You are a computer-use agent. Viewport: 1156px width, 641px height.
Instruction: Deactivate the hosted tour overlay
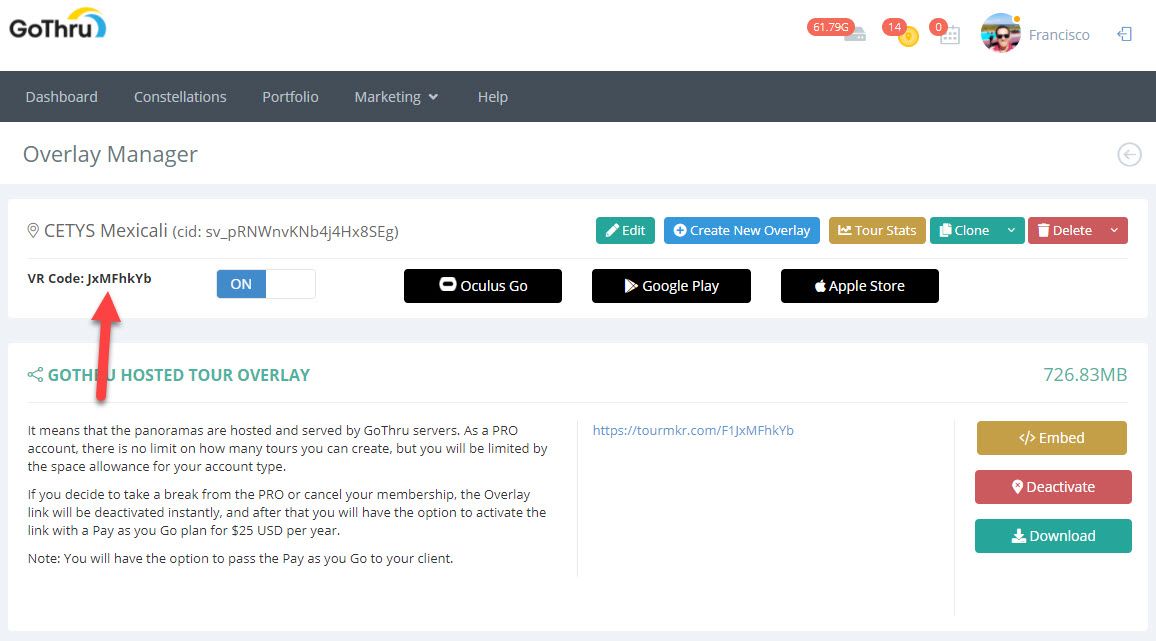tap(1053, 487)
